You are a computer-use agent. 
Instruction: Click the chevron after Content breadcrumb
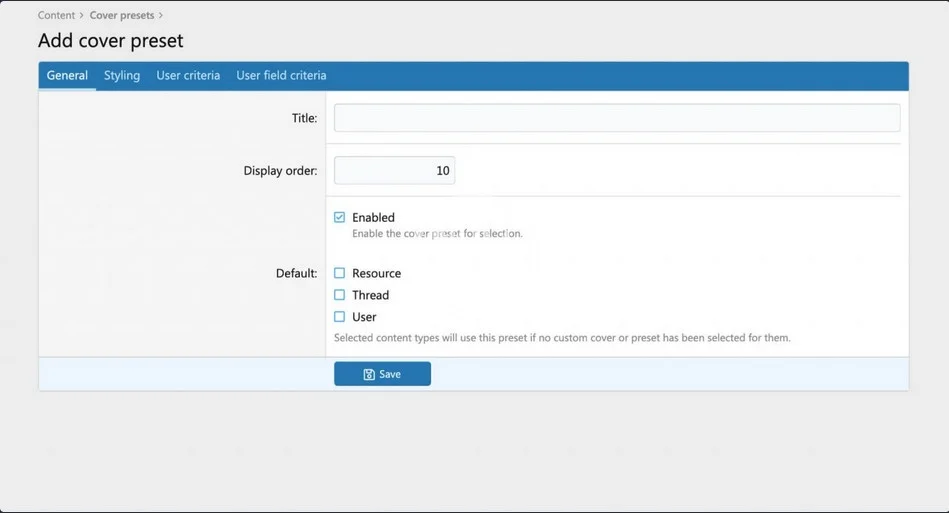coord(82,16)
